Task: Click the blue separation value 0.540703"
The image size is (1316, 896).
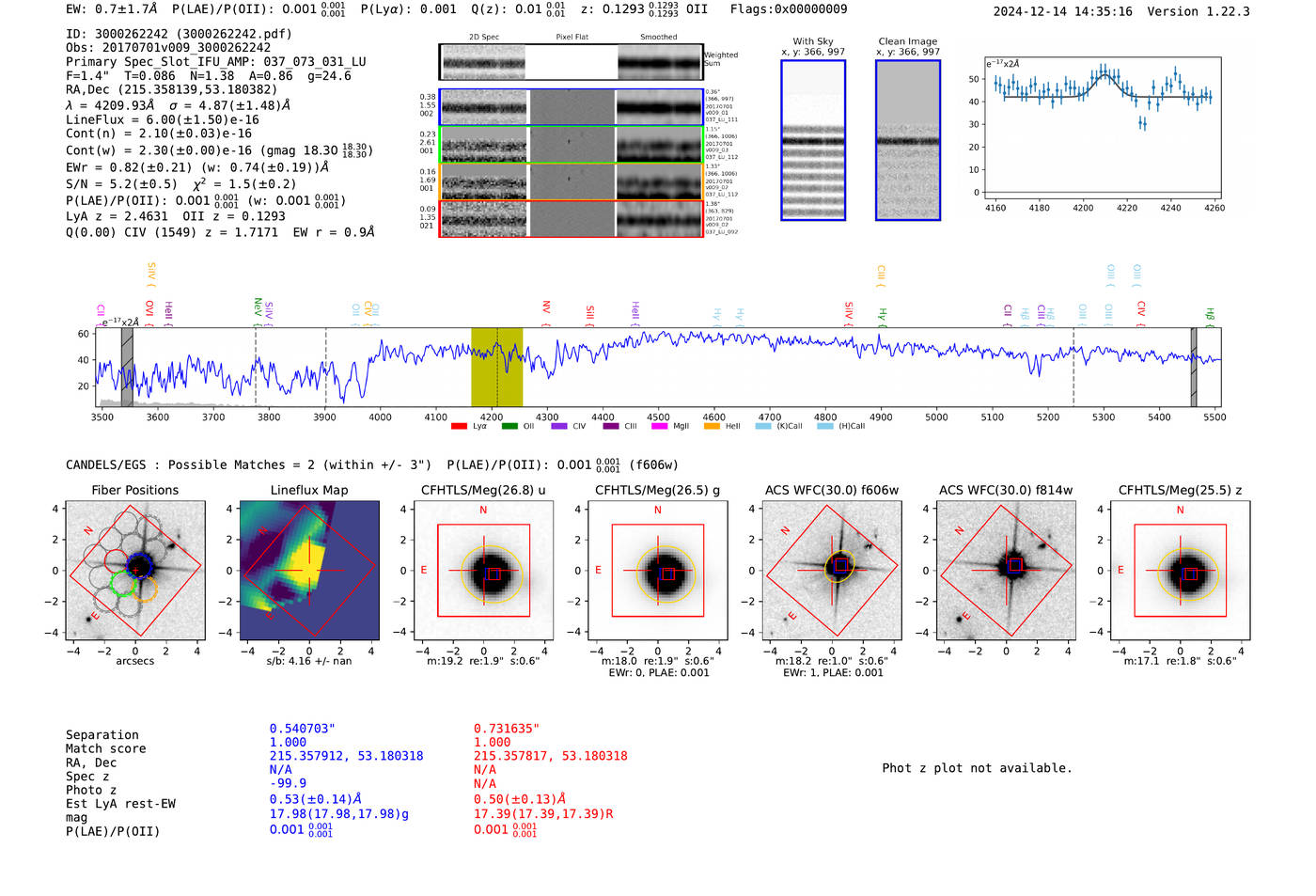Action: coord(303,729)
